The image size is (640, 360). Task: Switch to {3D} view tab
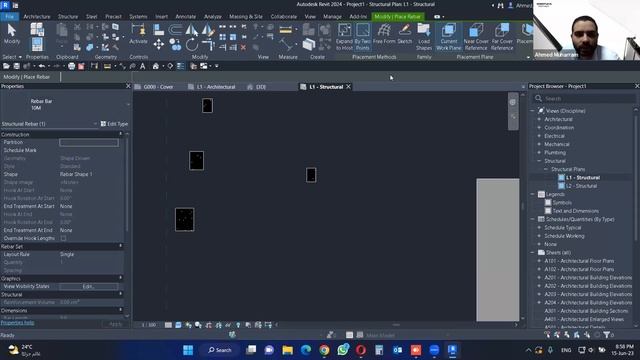257,87
